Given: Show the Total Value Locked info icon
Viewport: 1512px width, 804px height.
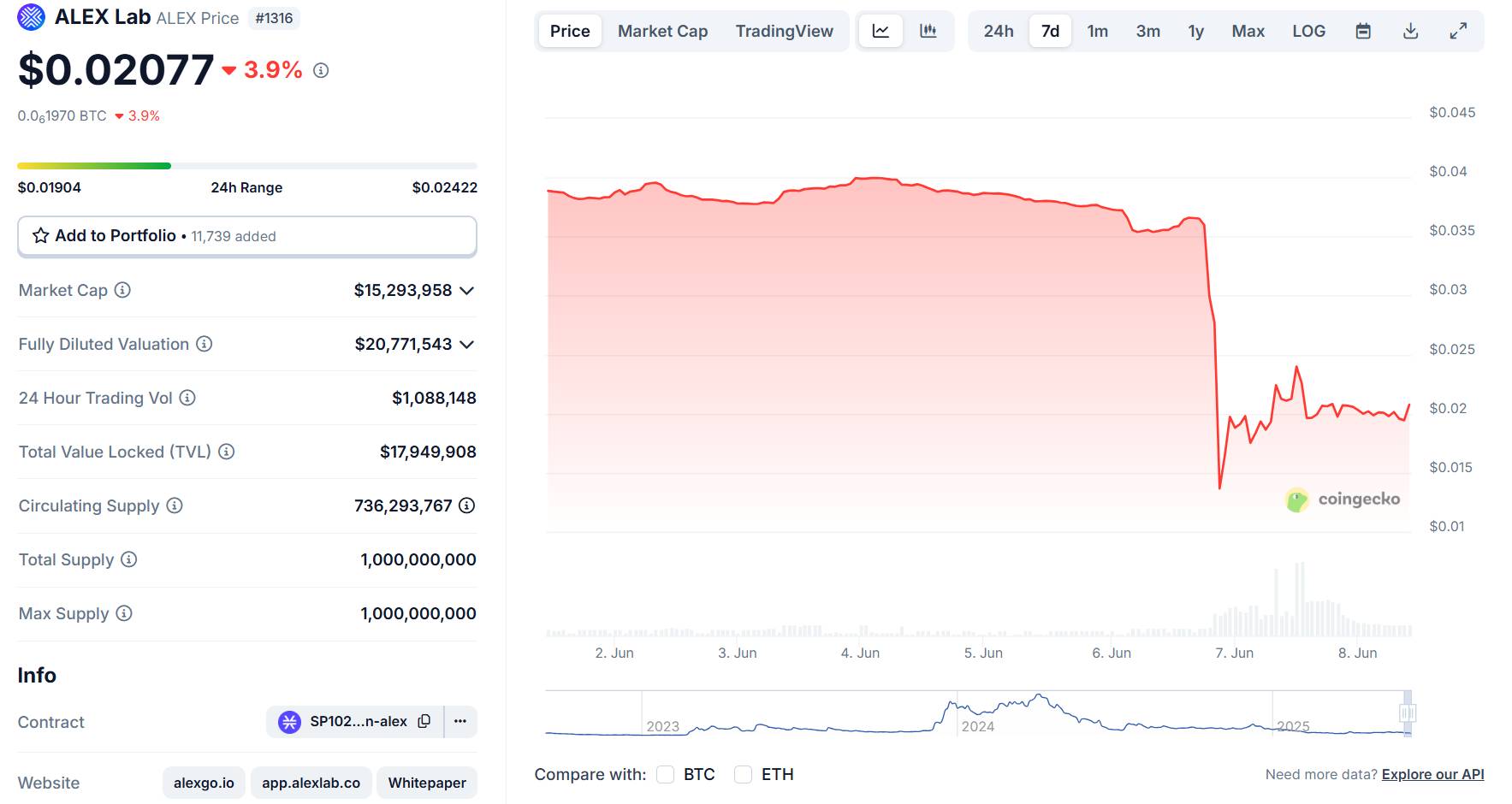Looking at the screenshot, I should point(226,452).
